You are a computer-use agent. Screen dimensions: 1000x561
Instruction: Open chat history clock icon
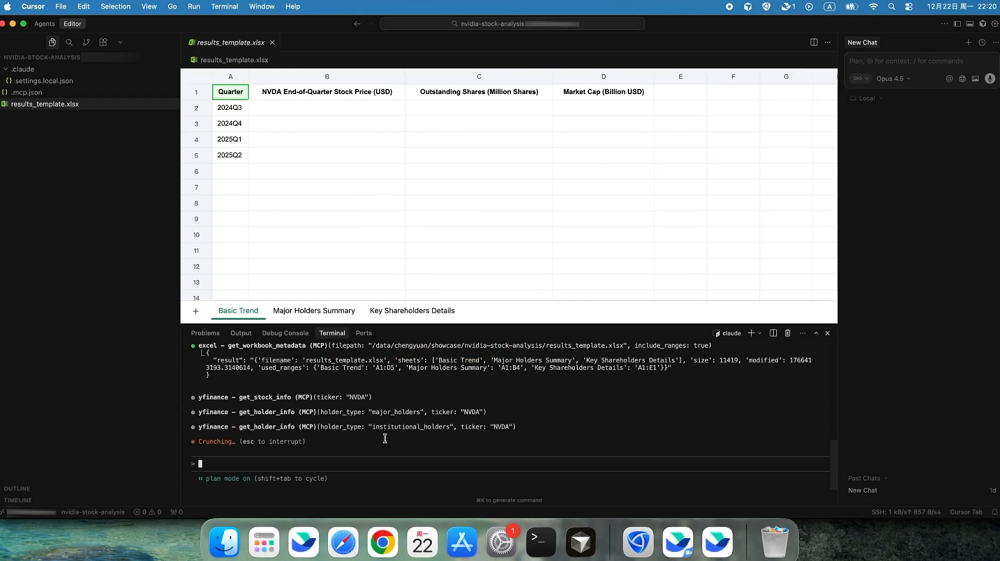[x=982, y=42]
